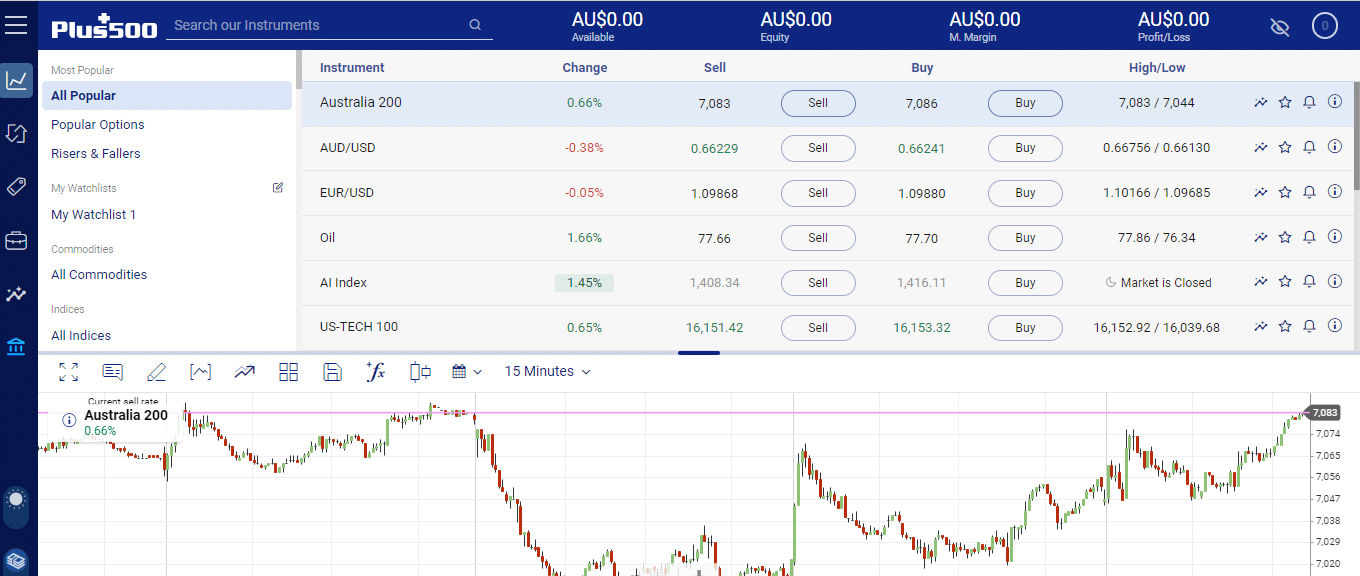The image size is (1360, 576).
Task: Star AUD/USD as a favorite
Action: click(x=1285, y=147)
